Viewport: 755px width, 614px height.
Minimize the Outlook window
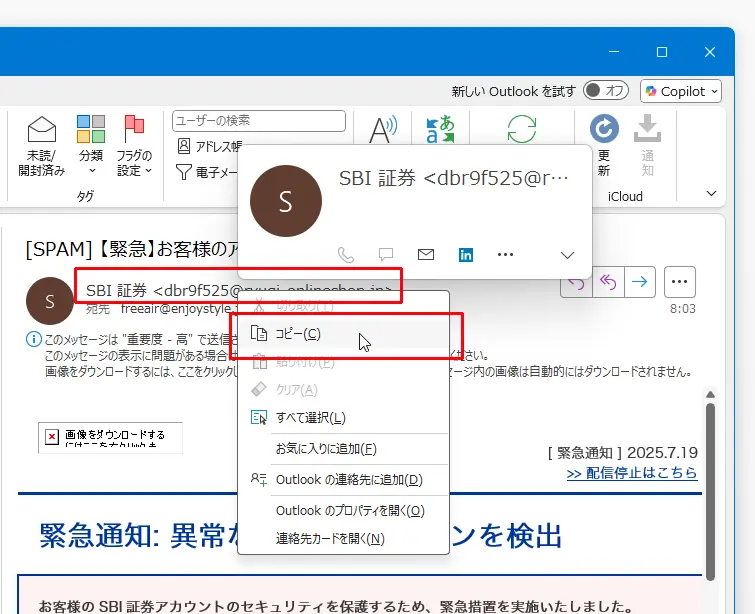coord(614,52)
